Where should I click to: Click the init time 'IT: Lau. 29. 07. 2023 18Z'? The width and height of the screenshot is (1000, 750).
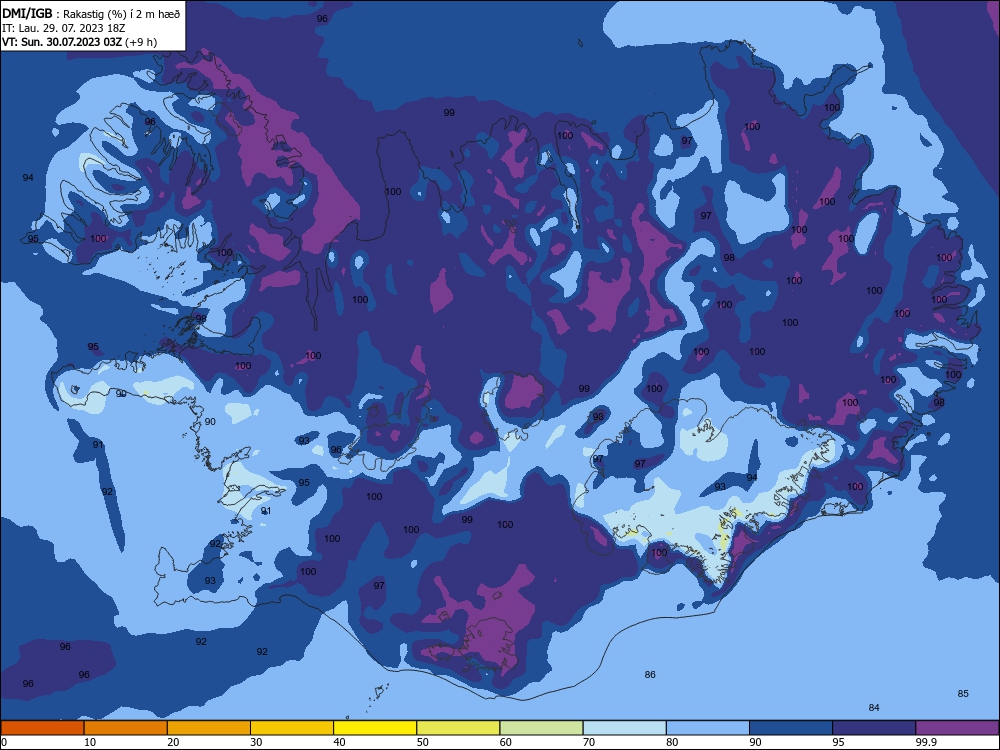click(x=64, y=28)
